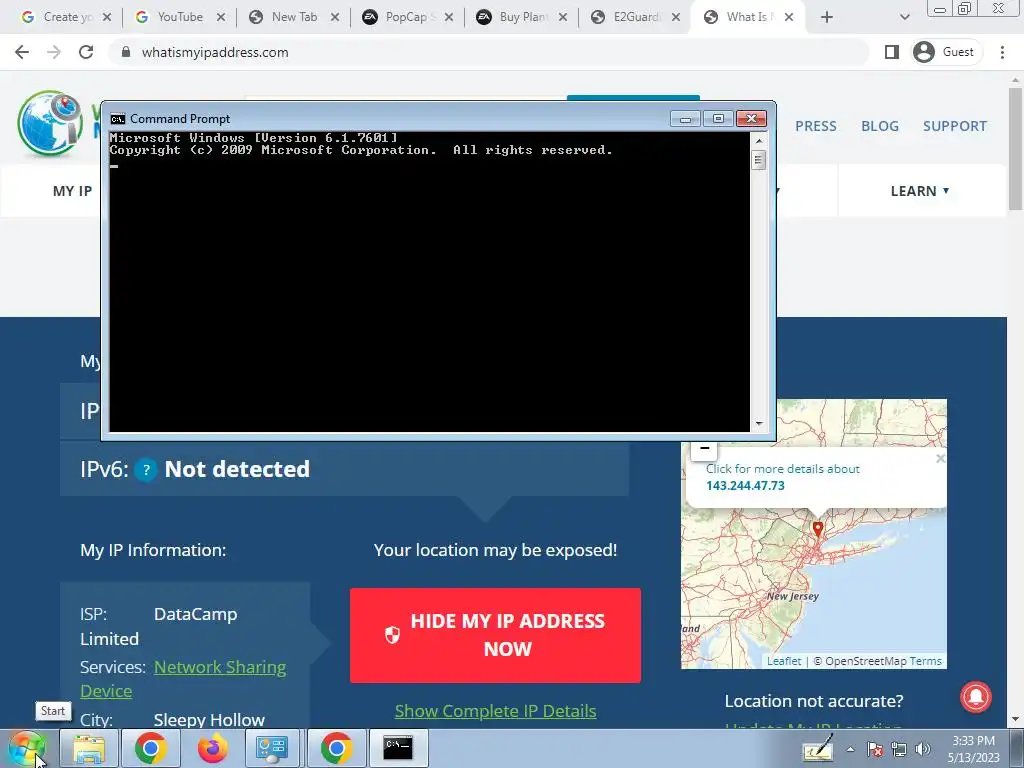Click the Command Prompt title bar icon

[118, 119]
